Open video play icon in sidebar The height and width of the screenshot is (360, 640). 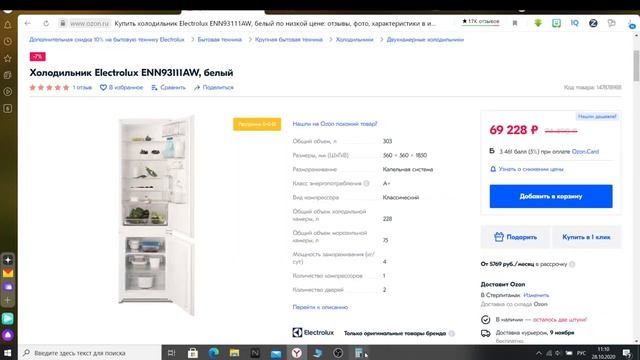coord(7,92)
